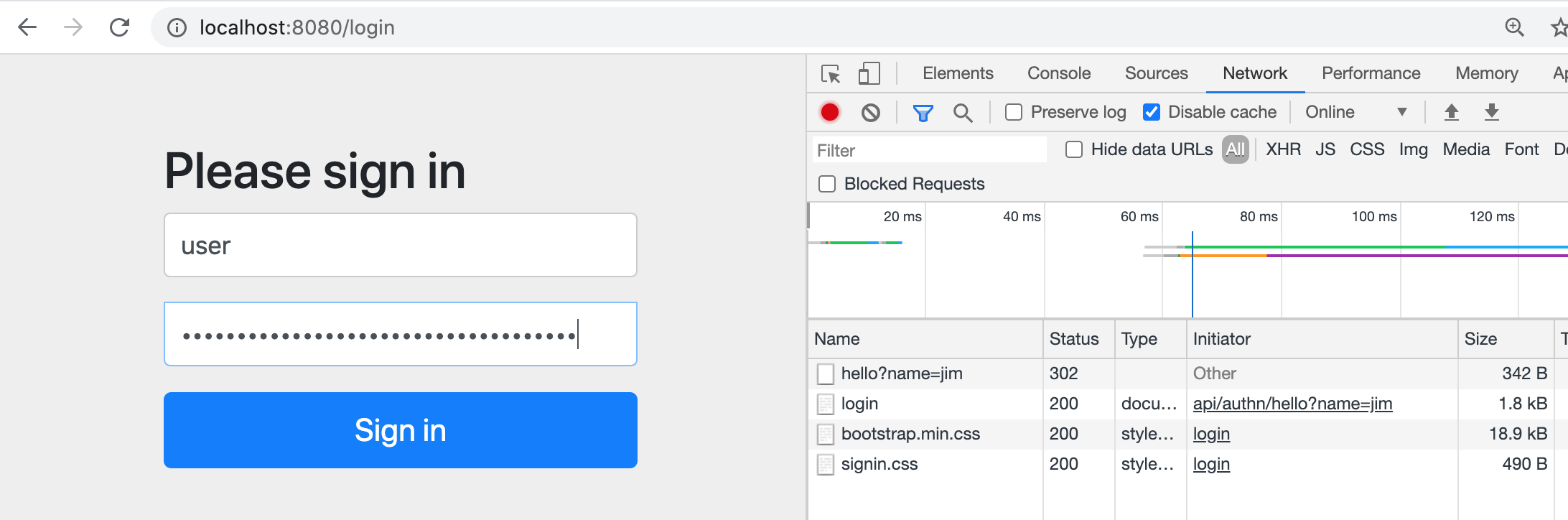Tick the Blocked Requests checkbox
The height and width of the screenshot is (520, 1568).
click(827, 184)
